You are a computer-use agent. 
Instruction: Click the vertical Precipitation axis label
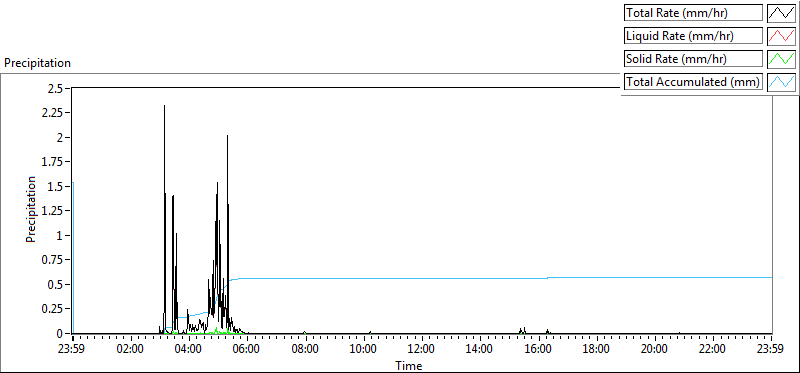click(x=31, y=209)
